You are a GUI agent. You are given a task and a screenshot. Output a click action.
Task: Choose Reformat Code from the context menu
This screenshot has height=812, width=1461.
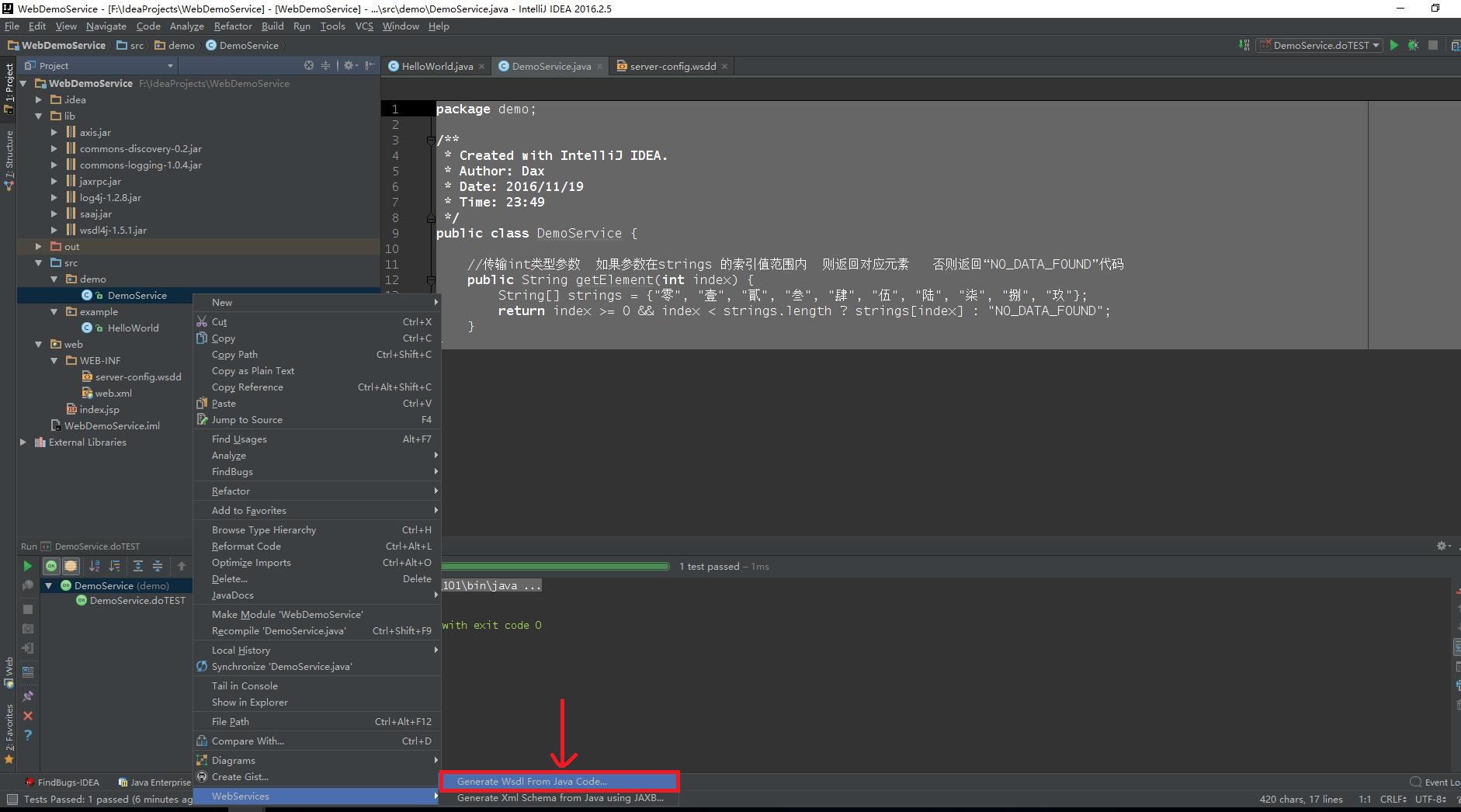(x=317, y=546)
